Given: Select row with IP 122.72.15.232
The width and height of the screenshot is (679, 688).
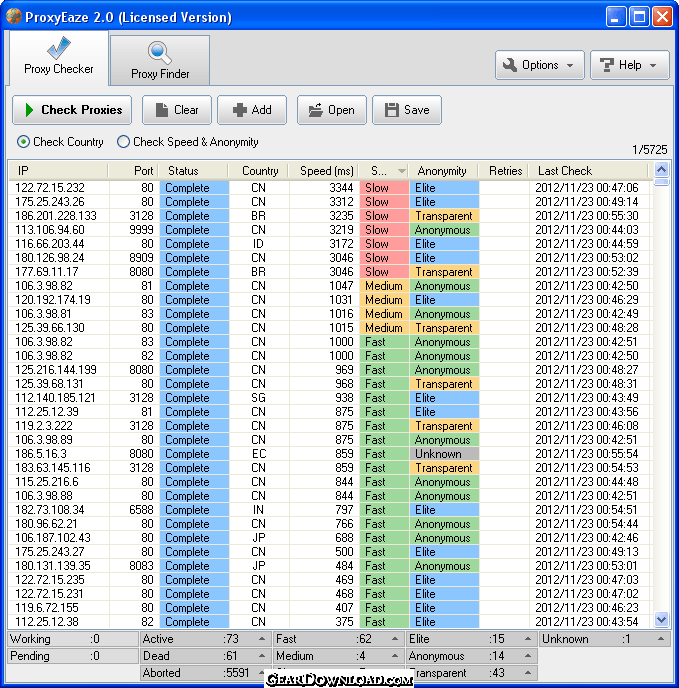Looking at the screenshot, I should pos(331,188).
